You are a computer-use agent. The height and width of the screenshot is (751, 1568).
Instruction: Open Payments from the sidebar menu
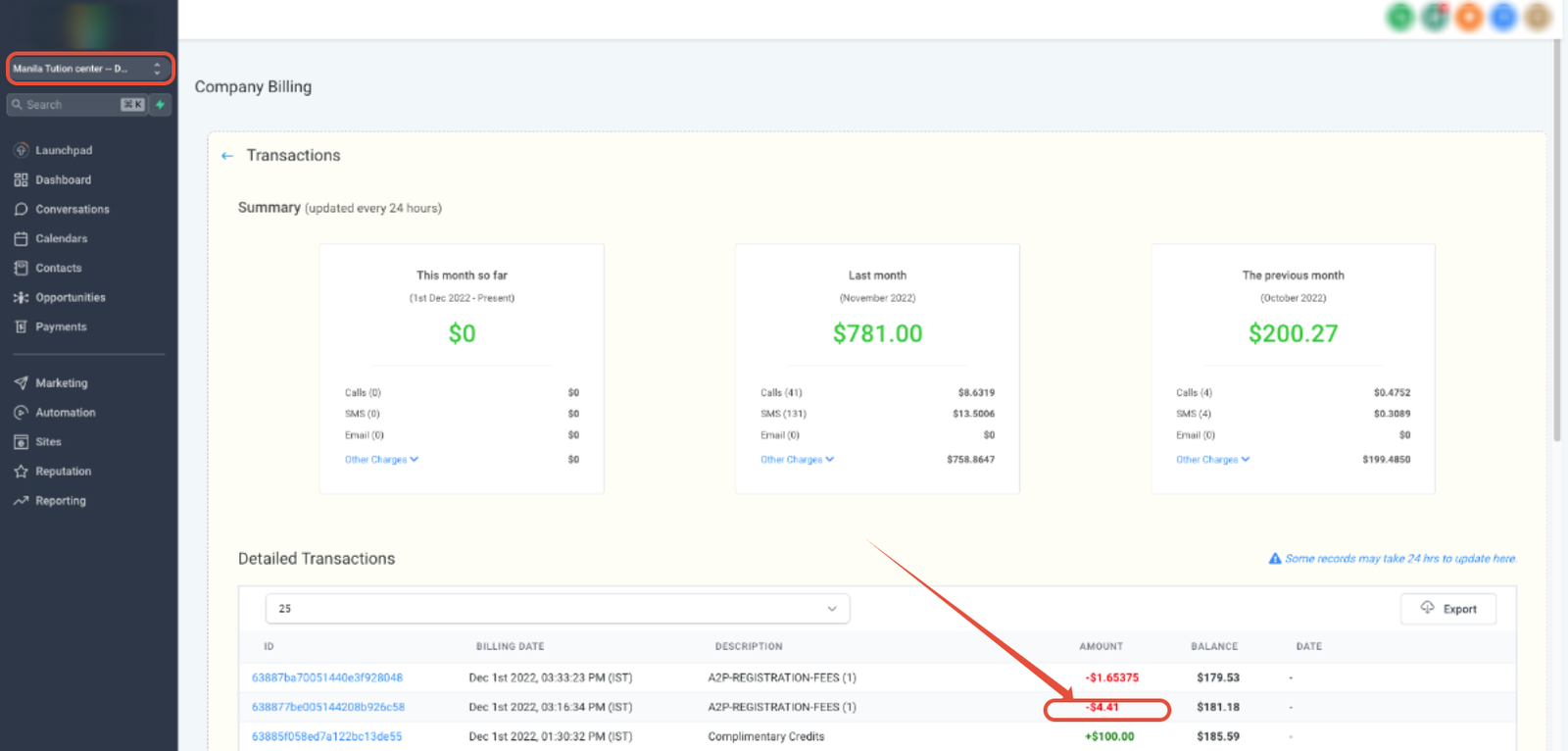coord(61,326)
